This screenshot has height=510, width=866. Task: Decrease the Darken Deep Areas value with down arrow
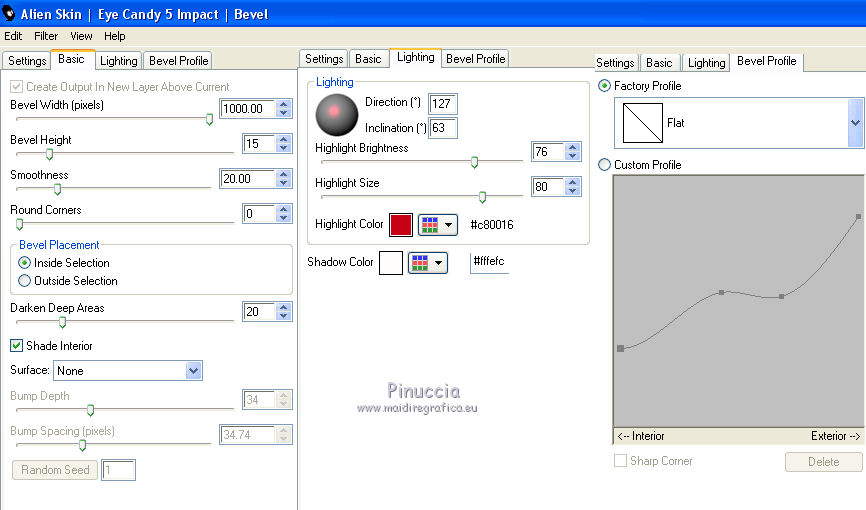click(x=284, y=316)
